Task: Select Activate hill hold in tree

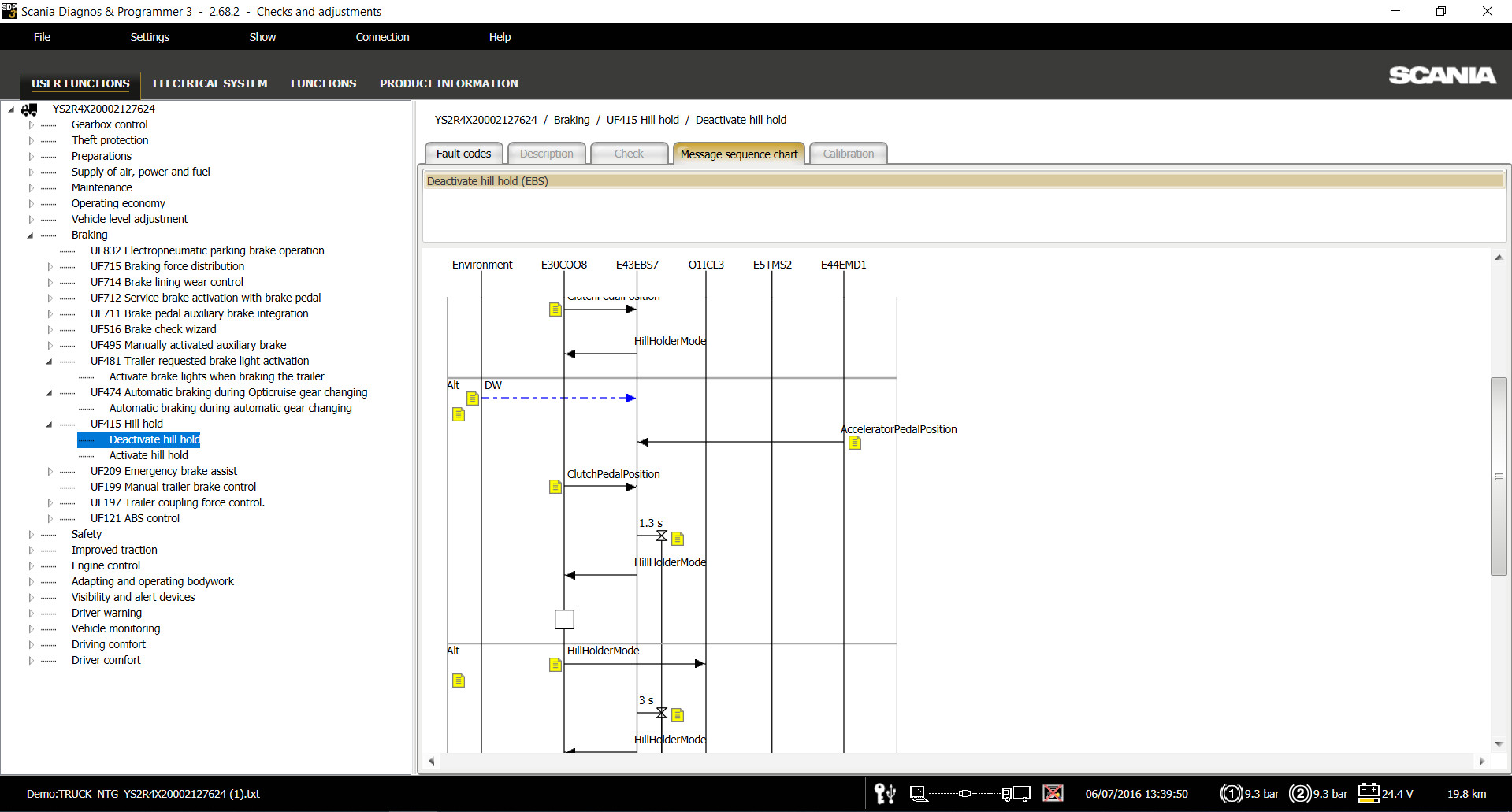Action: pos(148,455)
